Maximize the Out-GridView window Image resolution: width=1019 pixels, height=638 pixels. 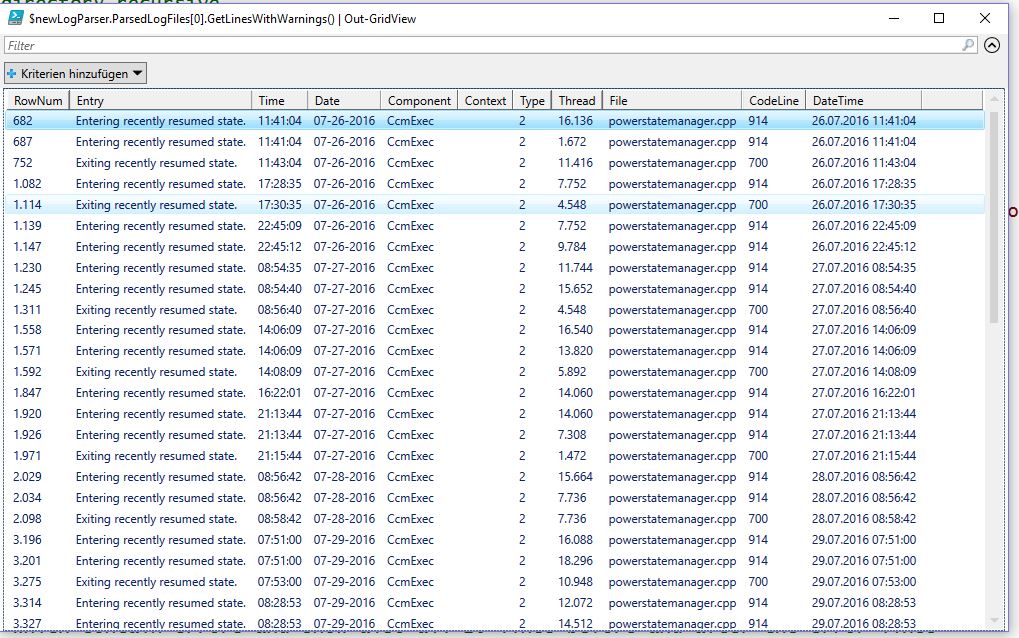click(938, 18)
